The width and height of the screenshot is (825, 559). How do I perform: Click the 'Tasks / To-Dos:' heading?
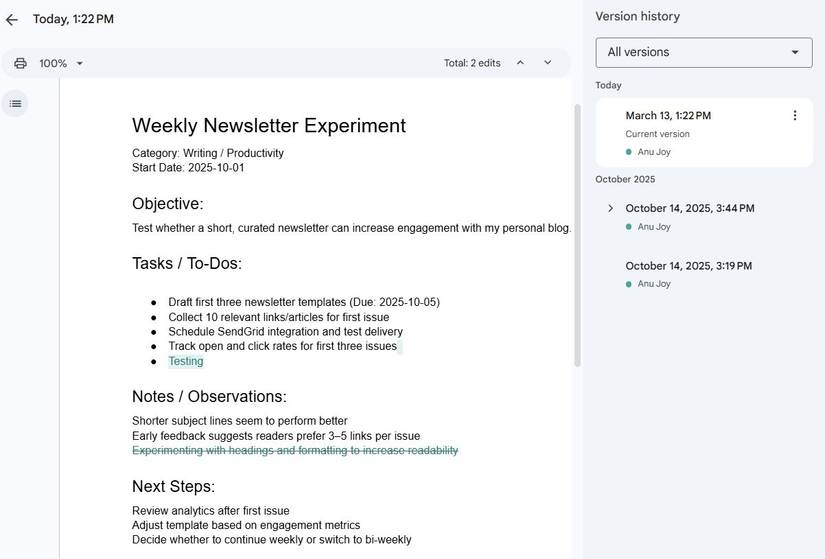(187, 264)
